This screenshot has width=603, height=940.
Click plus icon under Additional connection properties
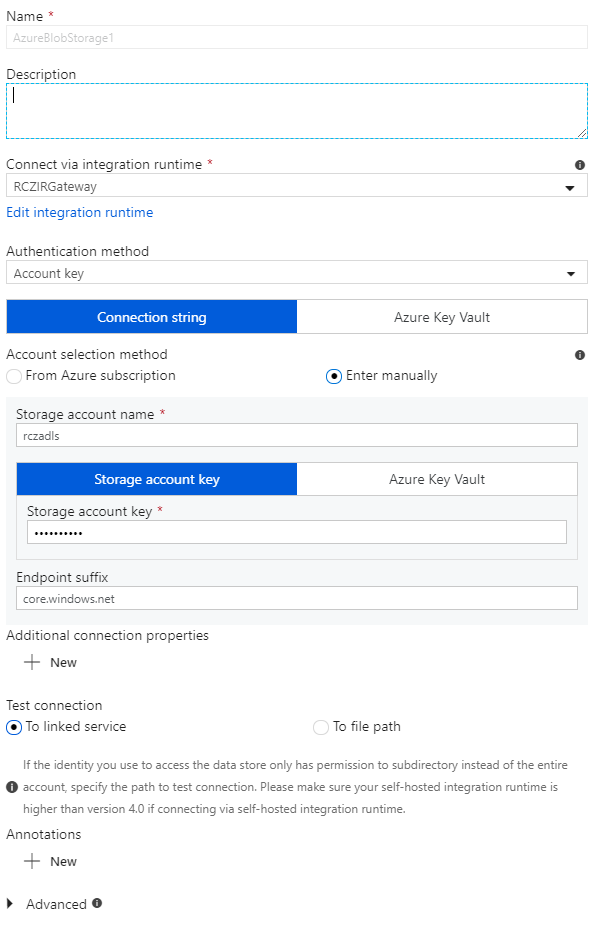pos(32,662)
